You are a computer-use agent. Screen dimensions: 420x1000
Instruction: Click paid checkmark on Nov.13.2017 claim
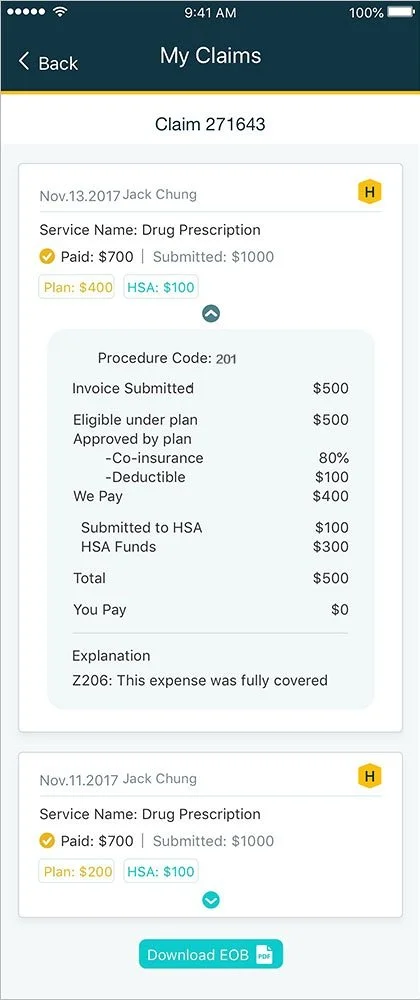click(x=47, y=257)
